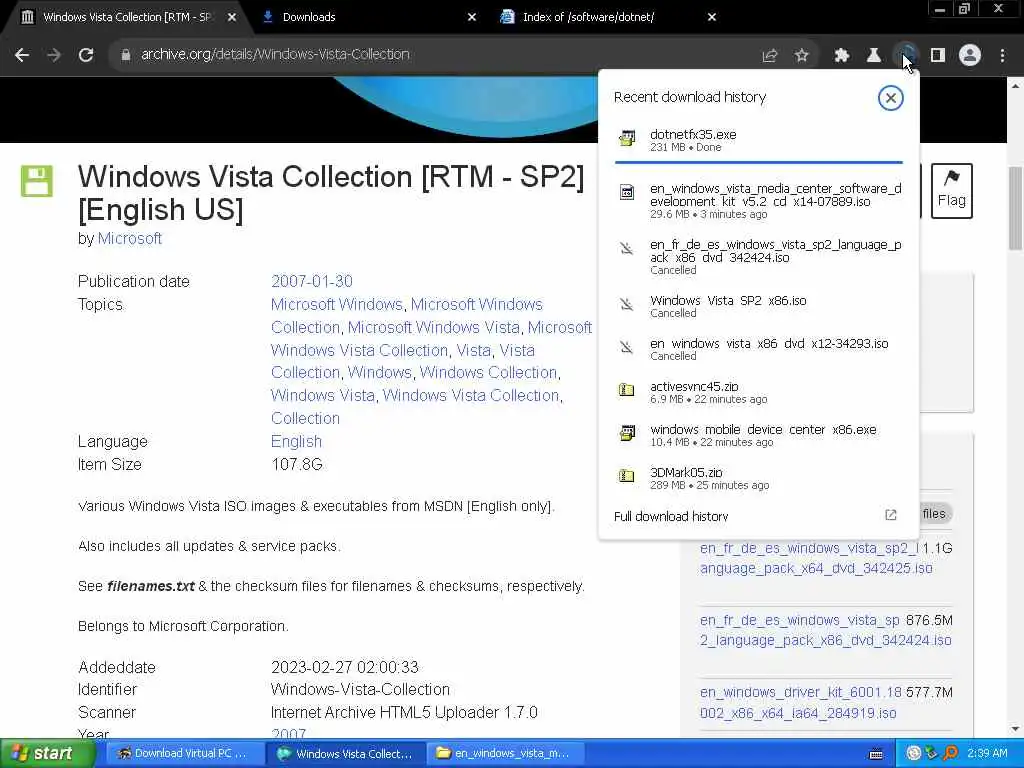Screen dimensions: 1024x768
Task: Switch to en_windows_vista_m folder taskbar window
Action: (504, 754)
